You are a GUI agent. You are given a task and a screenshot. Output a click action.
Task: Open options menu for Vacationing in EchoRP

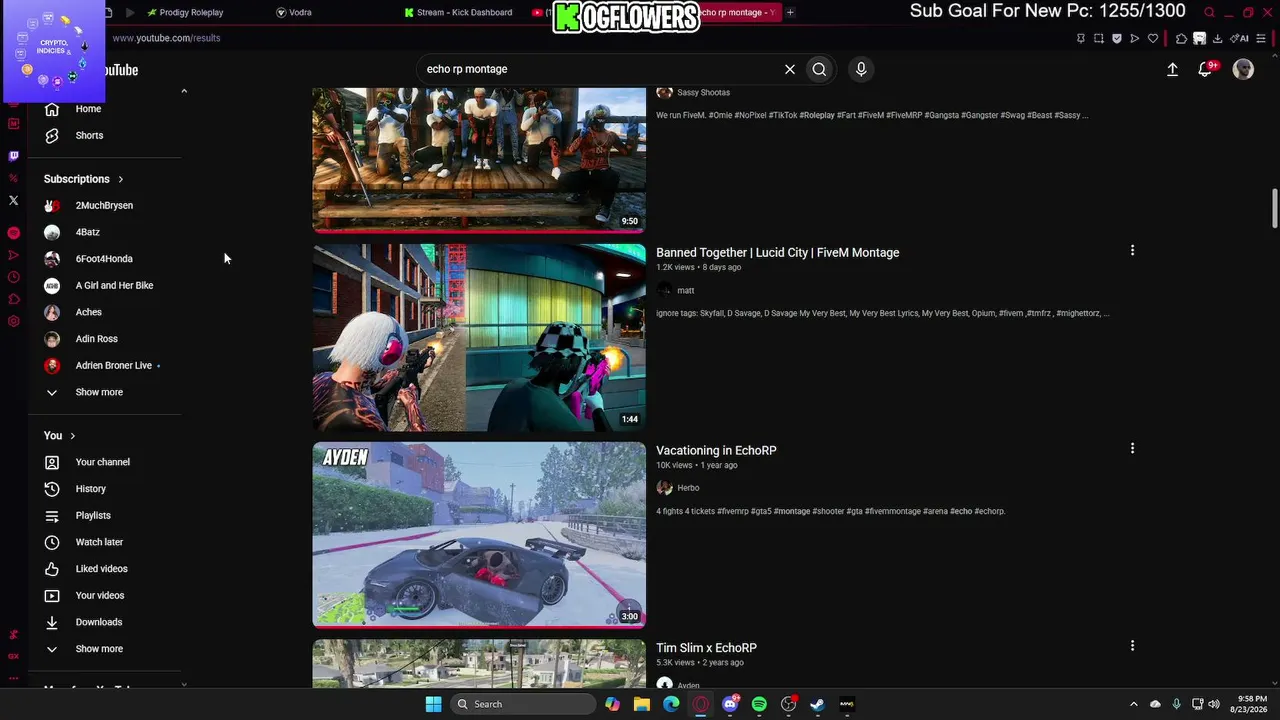pos(1132,449)
